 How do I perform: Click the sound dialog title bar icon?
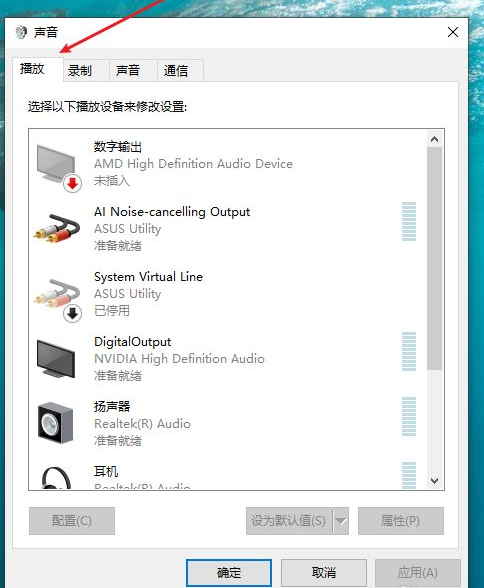tap(21, 32)
